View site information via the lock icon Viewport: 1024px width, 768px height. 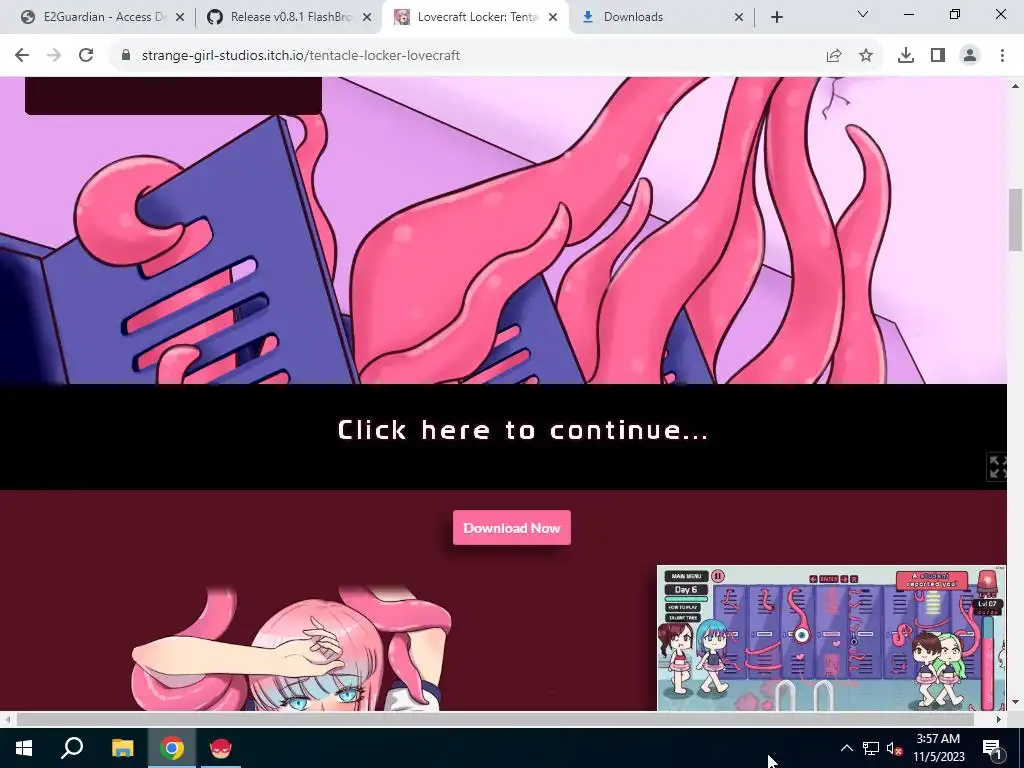tap(126, 56)
